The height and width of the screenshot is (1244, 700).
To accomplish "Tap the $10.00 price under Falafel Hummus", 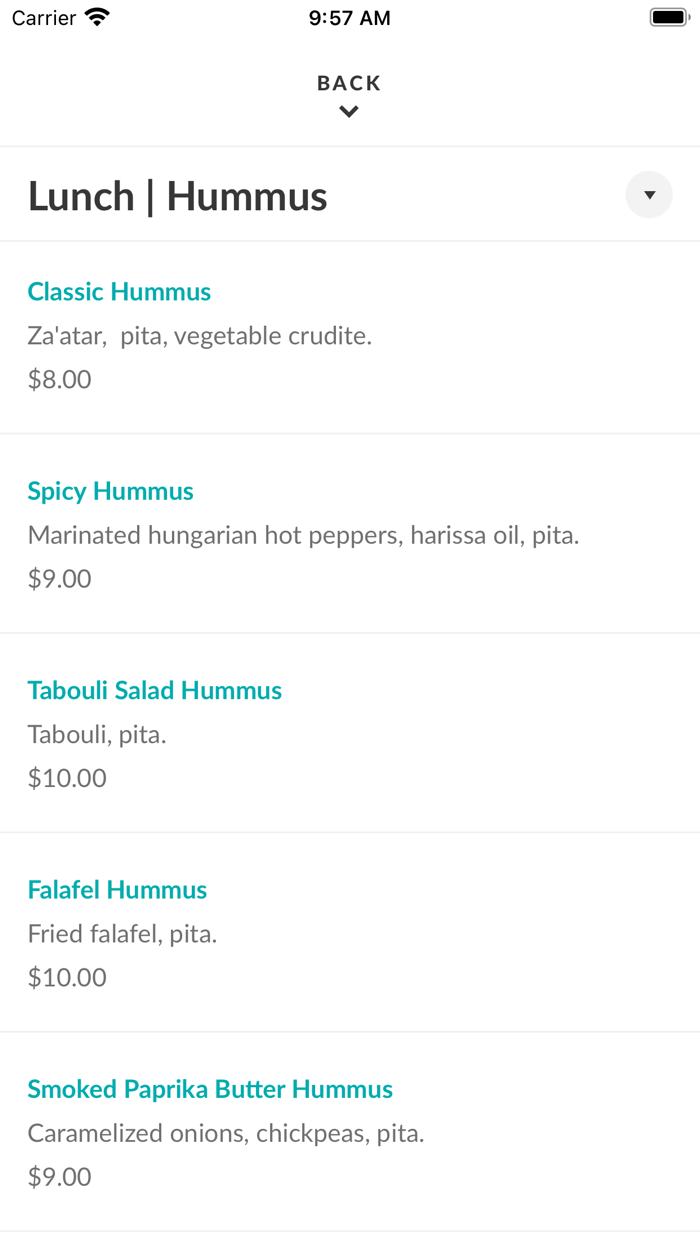I will point(67,977).
